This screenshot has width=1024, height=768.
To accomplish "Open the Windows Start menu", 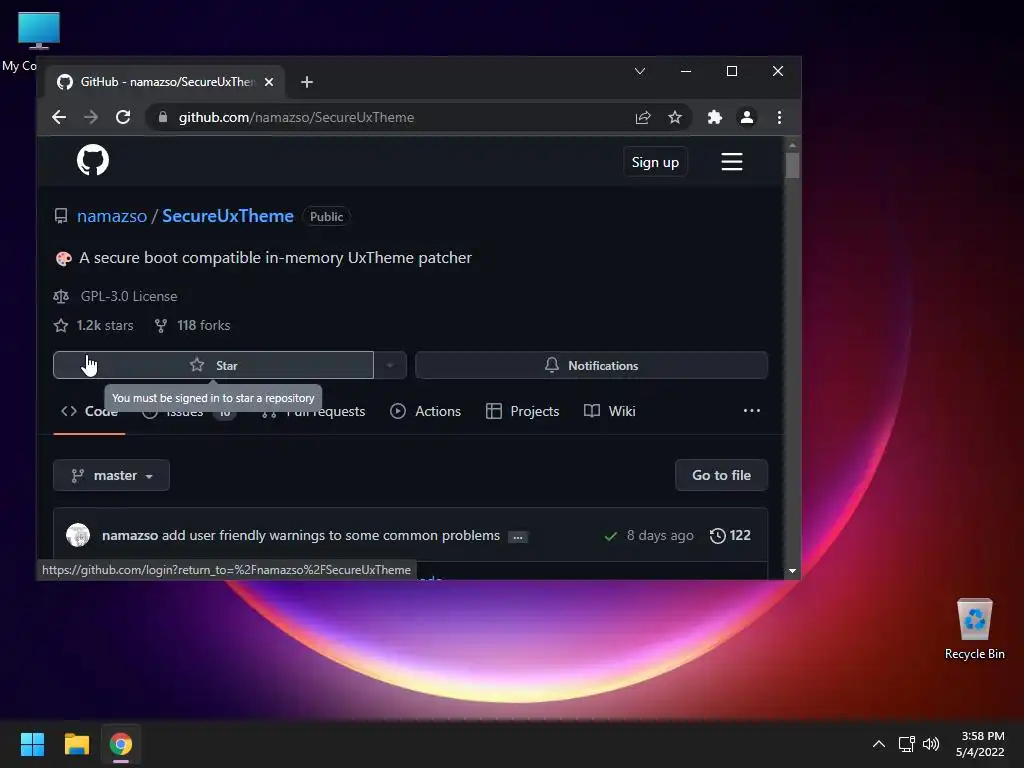I will tap(32, 744).
